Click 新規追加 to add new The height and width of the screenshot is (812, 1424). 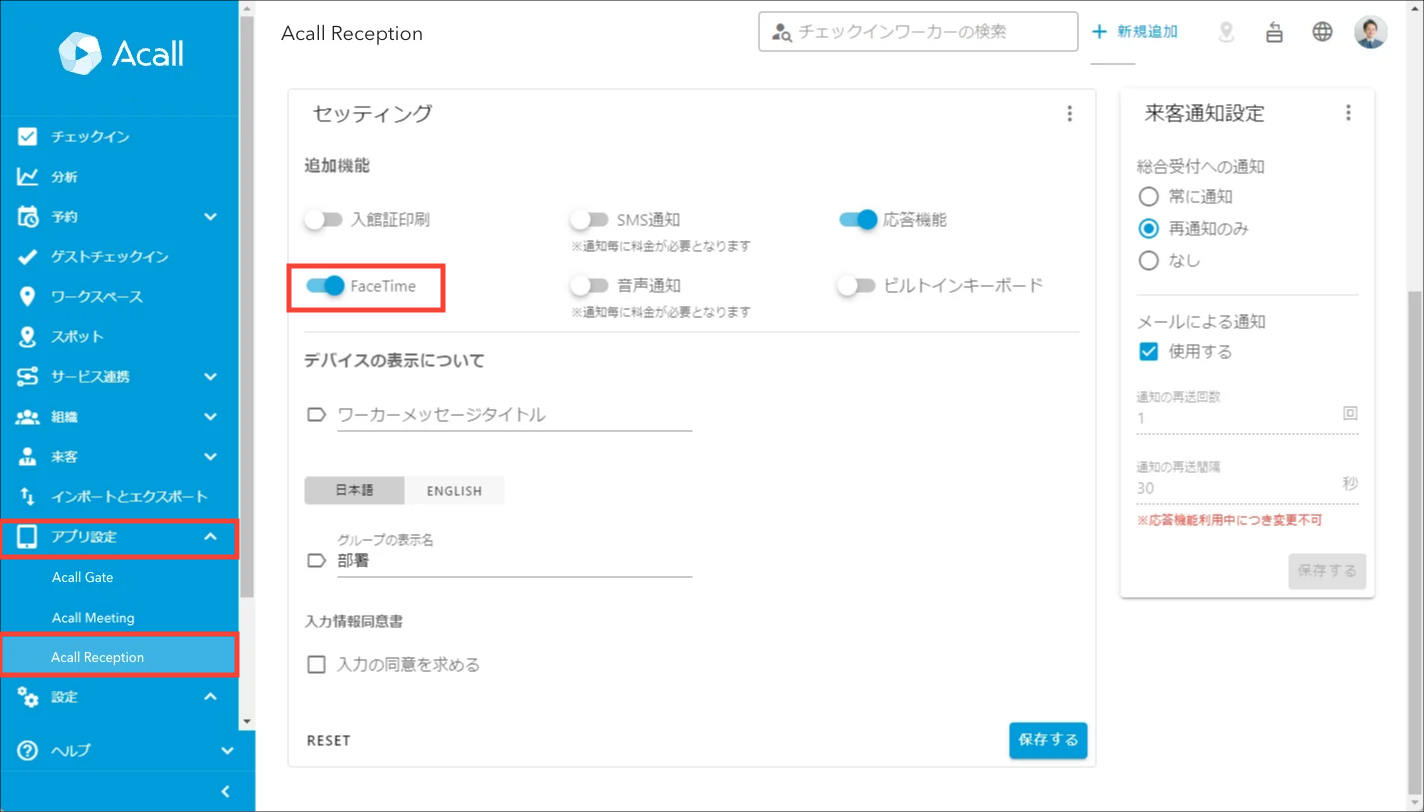click(1135, 32)
